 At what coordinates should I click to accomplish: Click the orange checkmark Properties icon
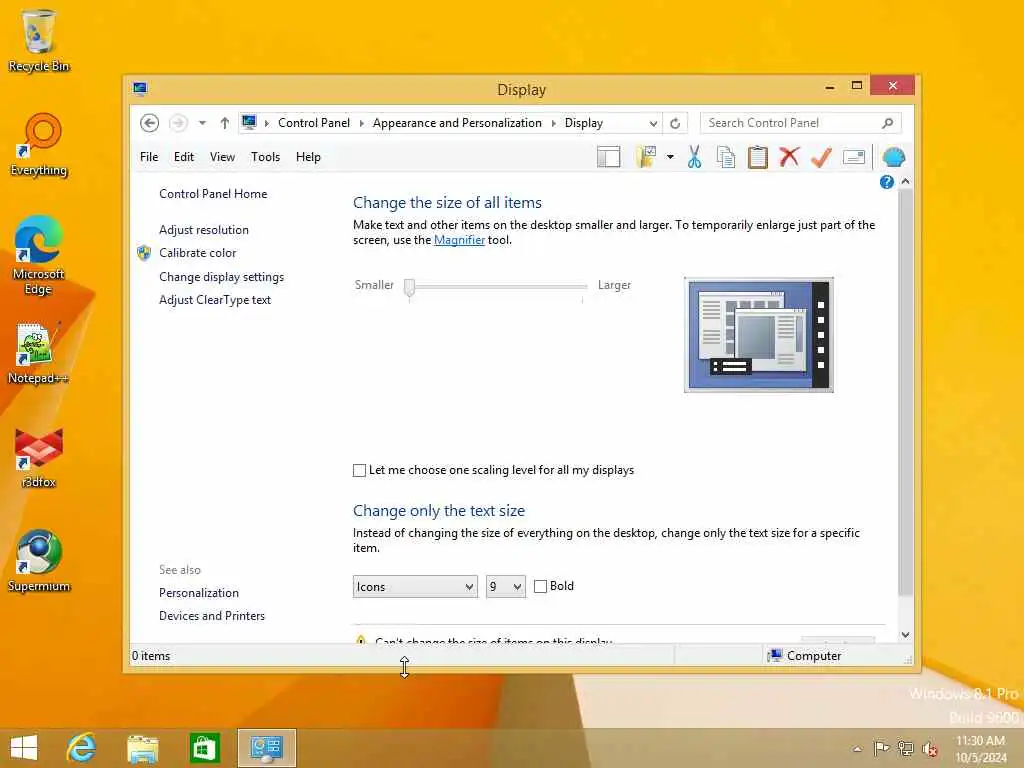click(822, 157)
